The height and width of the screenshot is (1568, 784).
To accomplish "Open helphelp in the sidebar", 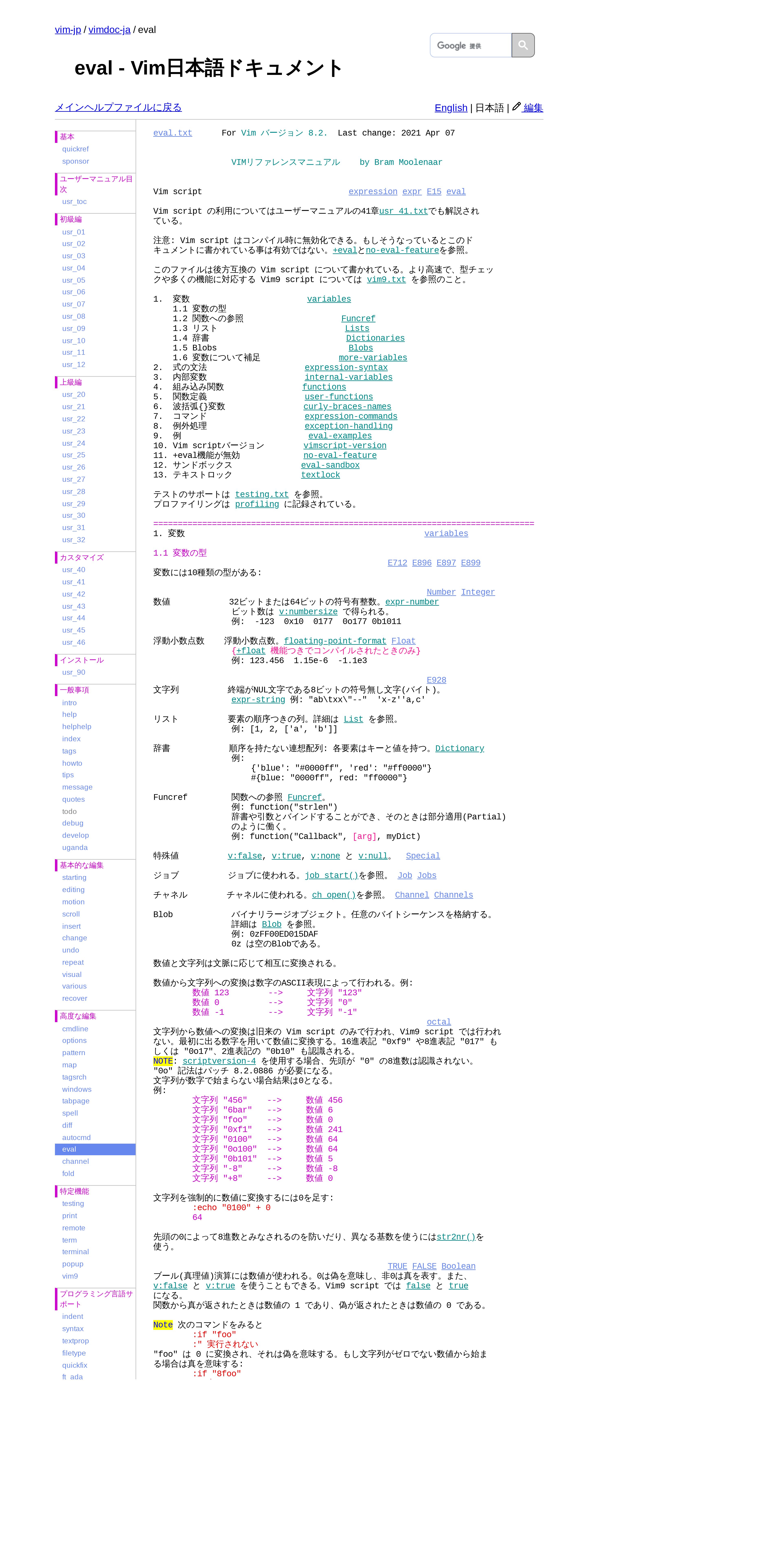I will click(x=77, y=727).
